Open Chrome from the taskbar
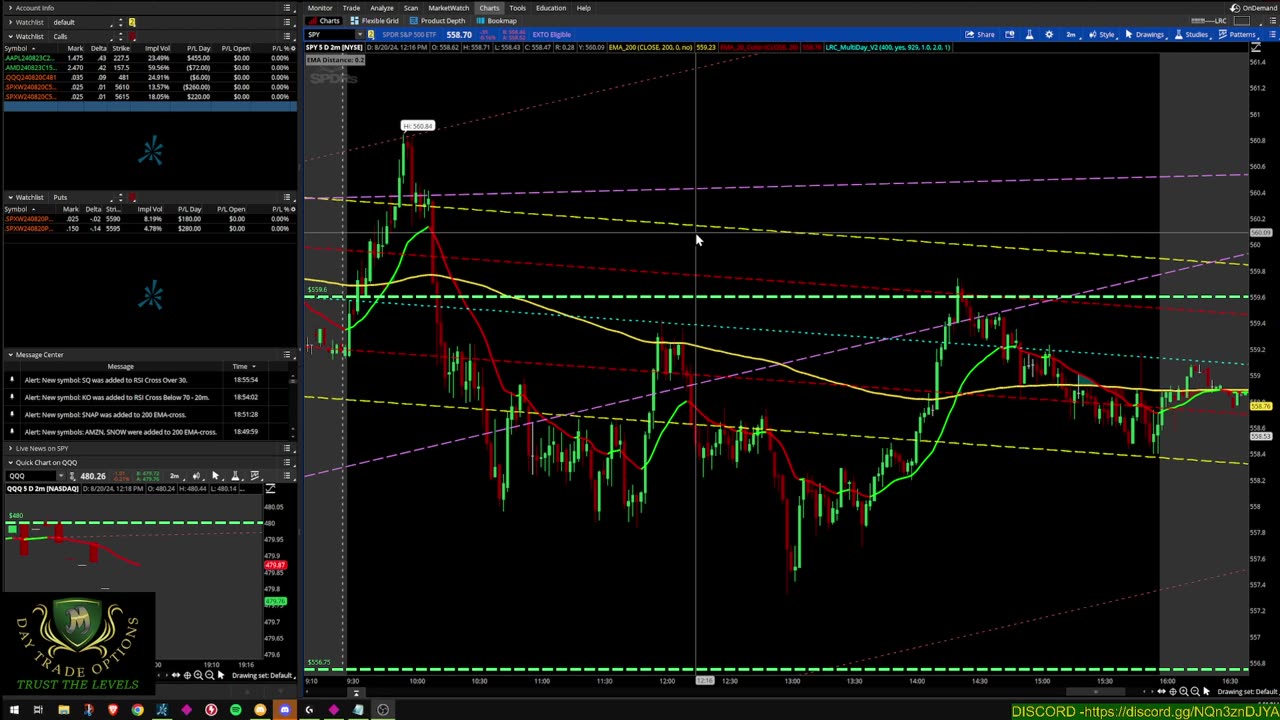This screenshot has width=1280, height=720. pyautogui.click(x=137, y=710)
